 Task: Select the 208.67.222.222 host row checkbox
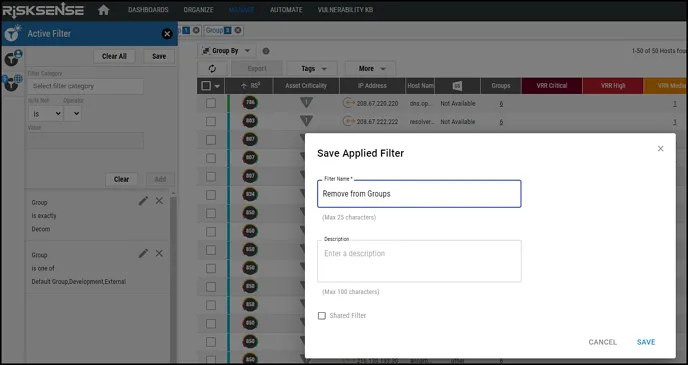point(211,121)
